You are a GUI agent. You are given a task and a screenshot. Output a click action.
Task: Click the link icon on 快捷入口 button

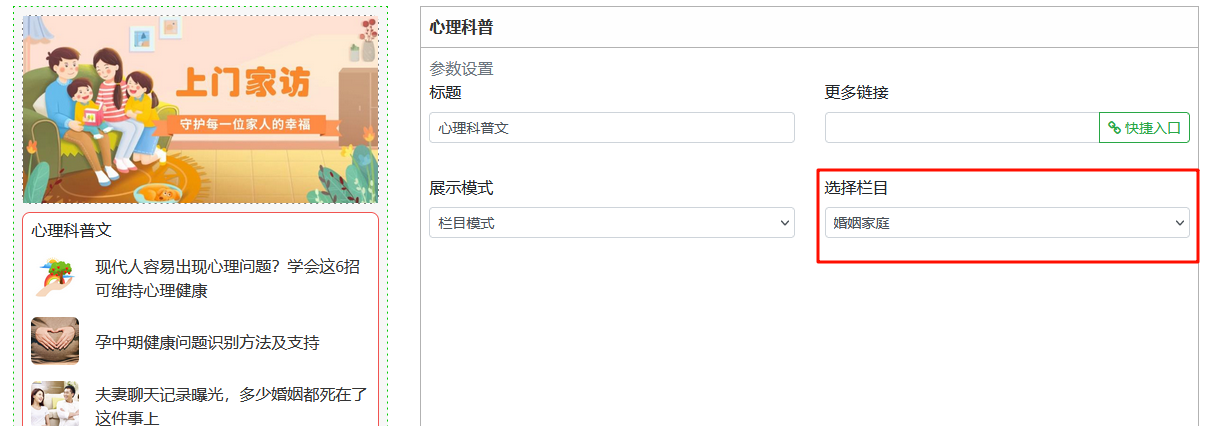(x=1114, y=128)
